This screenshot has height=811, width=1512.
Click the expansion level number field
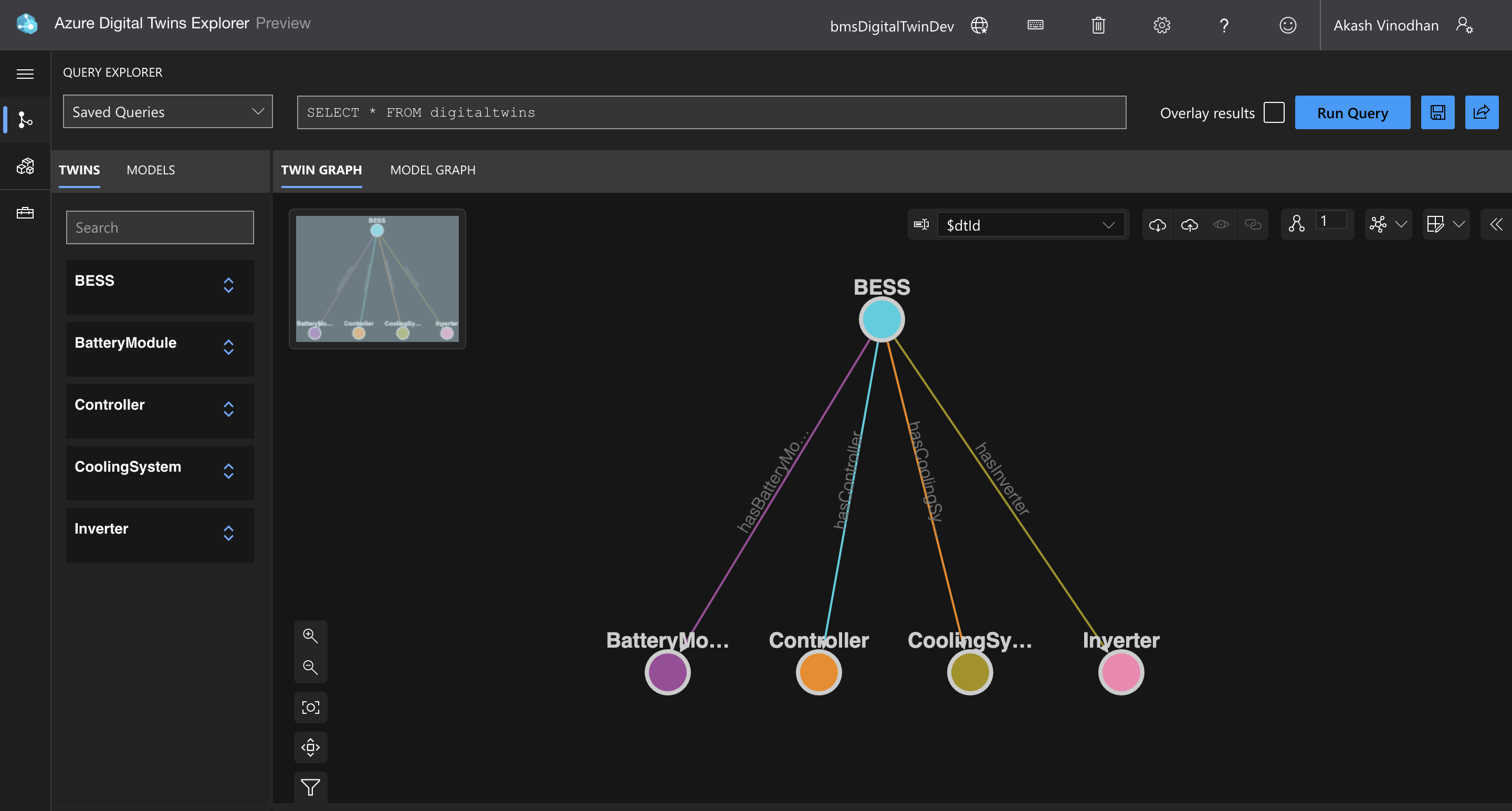click(x=1331, y=221)
